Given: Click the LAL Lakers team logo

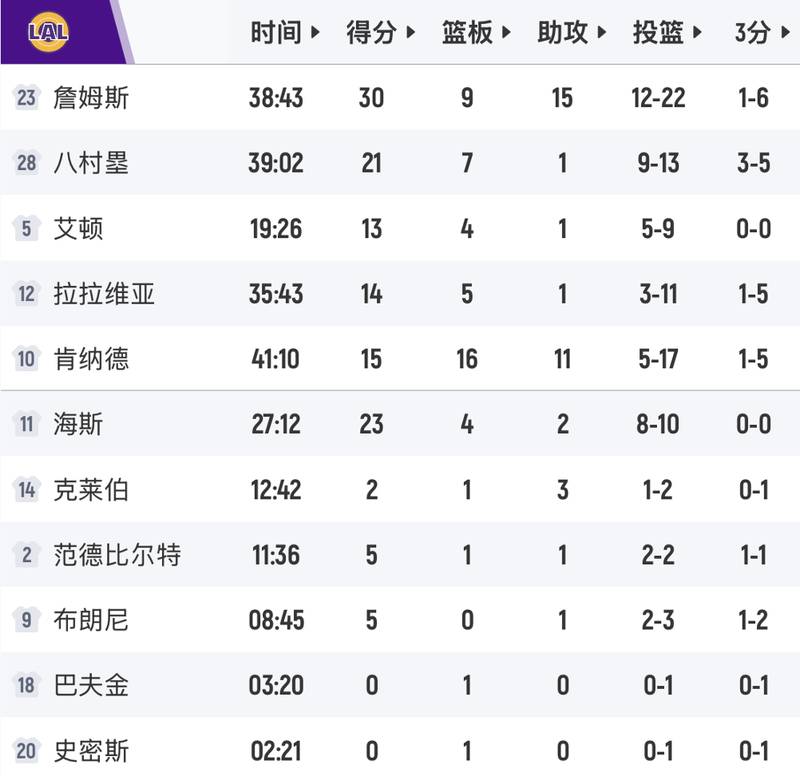Looking at the screenshot, I should tap(48, 30).
